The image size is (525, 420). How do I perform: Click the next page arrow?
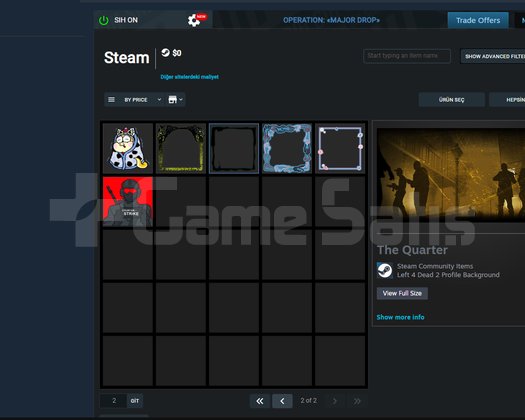[334, 401]
